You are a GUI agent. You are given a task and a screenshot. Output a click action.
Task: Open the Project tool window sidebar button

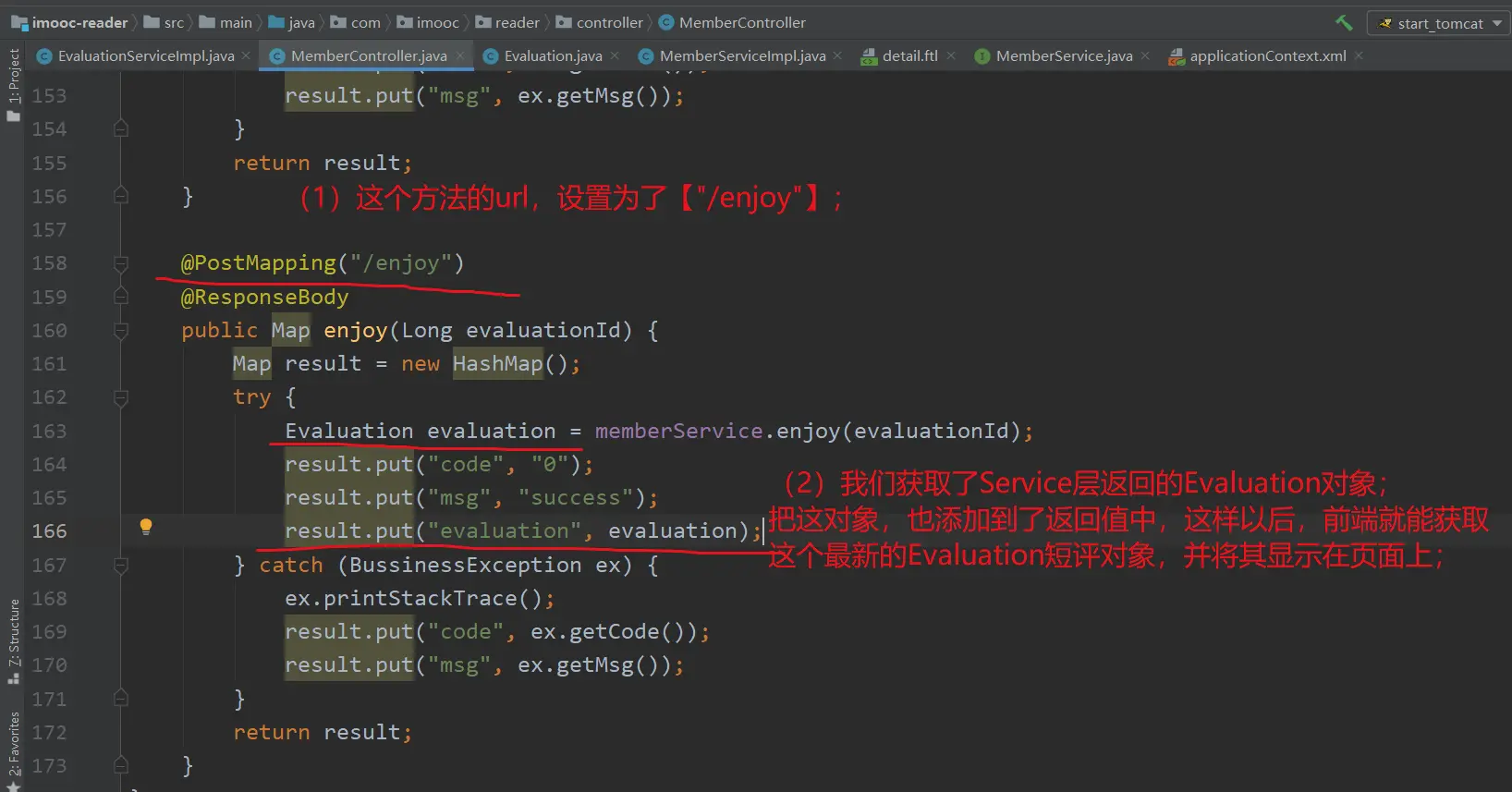pos(13,83)
